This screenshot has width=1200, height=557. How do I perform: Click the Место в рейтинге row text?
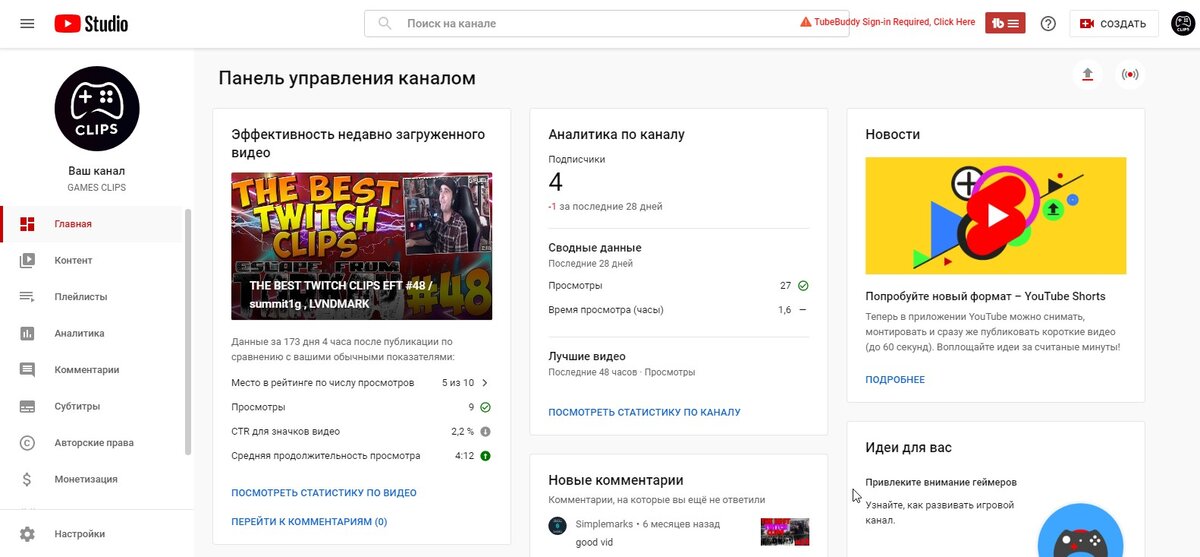322,382
